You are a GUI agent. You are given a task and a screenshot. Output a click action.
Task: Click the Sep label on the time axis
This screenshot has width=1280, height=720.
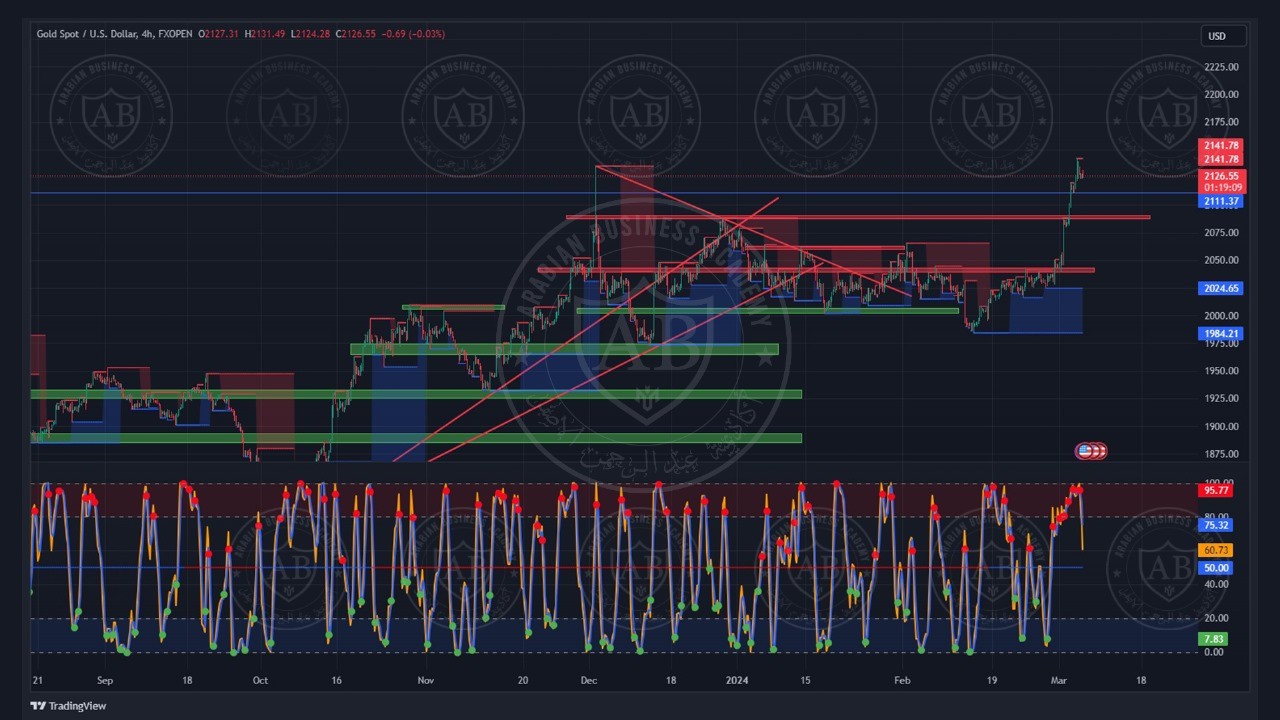click(x=106, y=680)
